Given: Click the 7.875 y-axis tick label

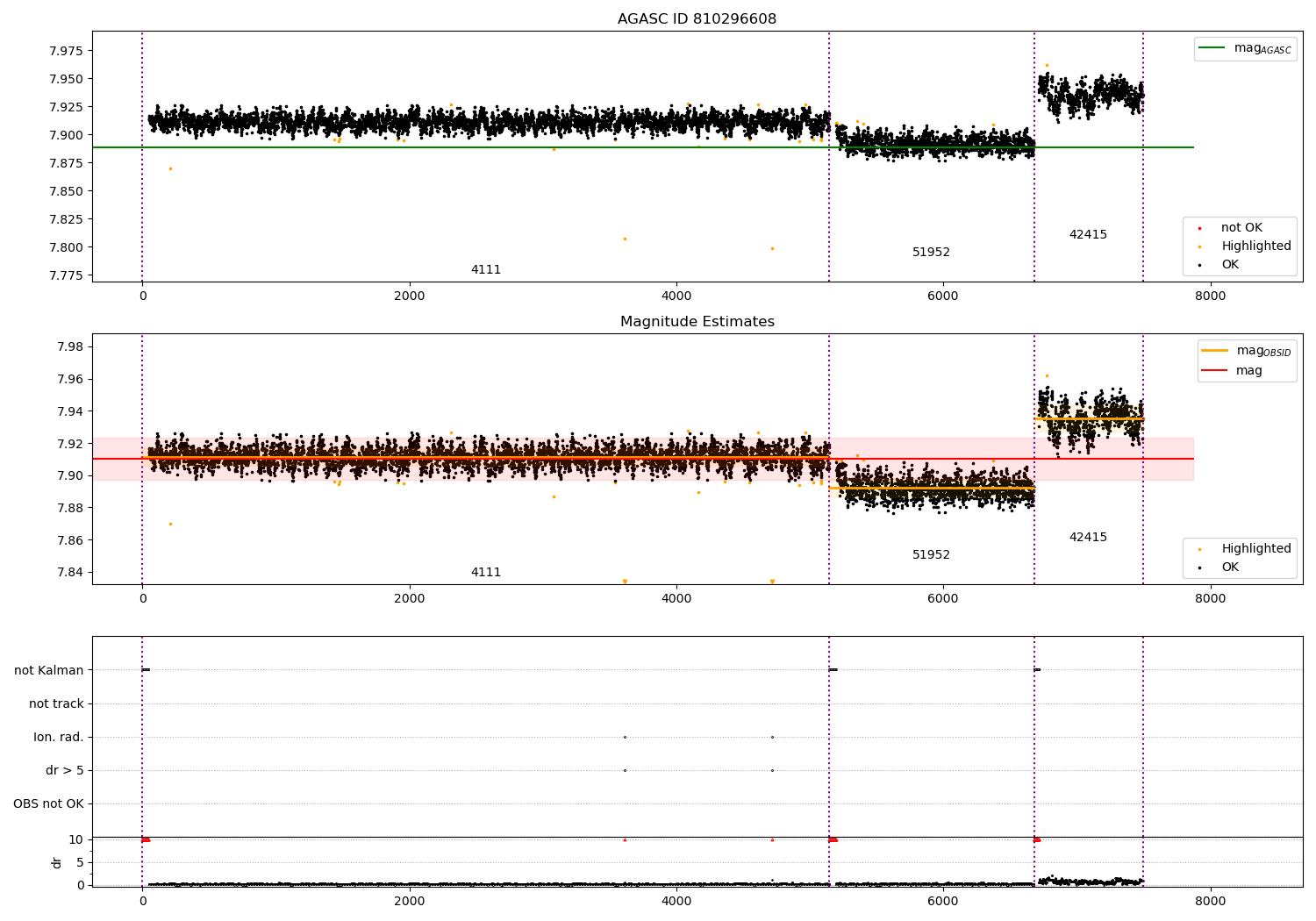Looking at the screenshot, I should click(x=66, y=163).
